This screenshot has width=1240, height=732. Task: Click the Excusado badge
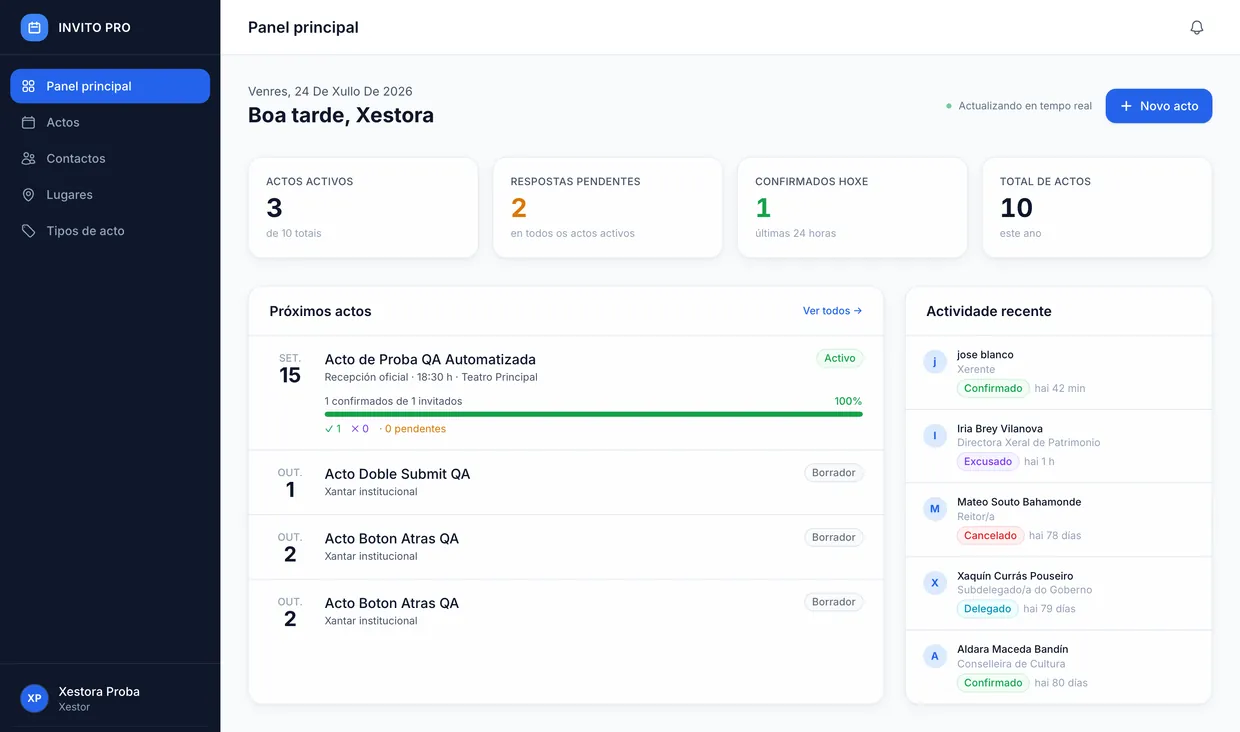click(987, 462)
